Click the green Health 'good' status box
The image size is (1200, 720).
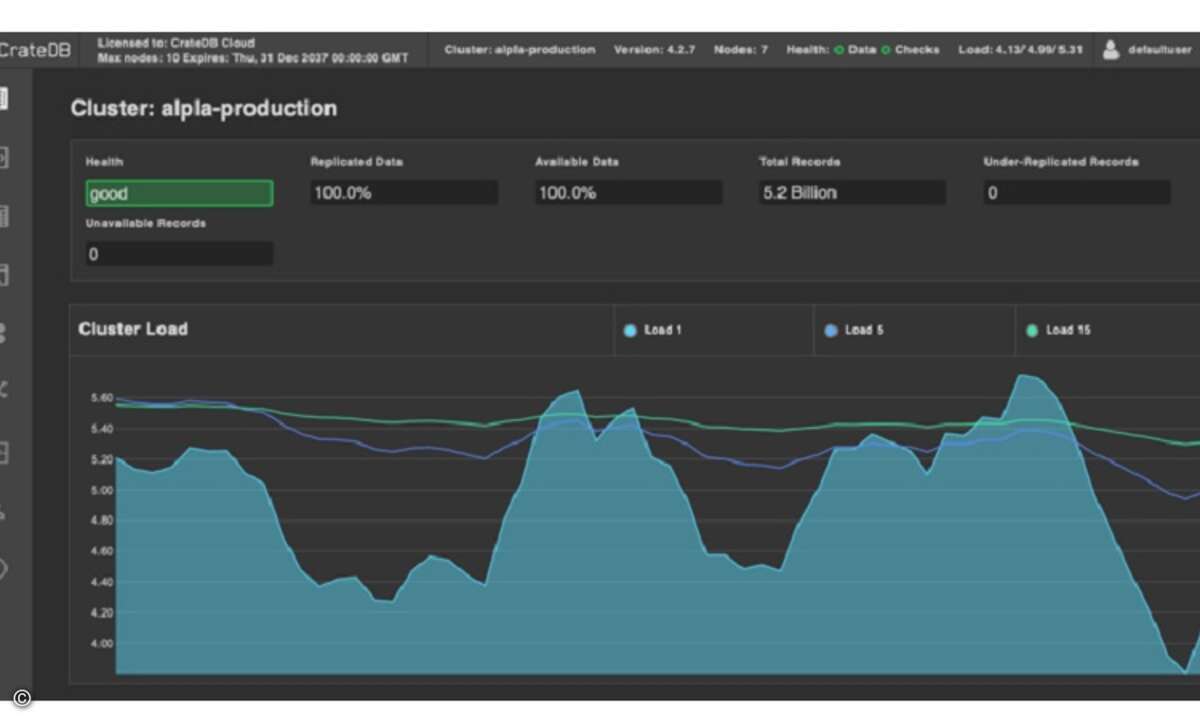(179, 193)
